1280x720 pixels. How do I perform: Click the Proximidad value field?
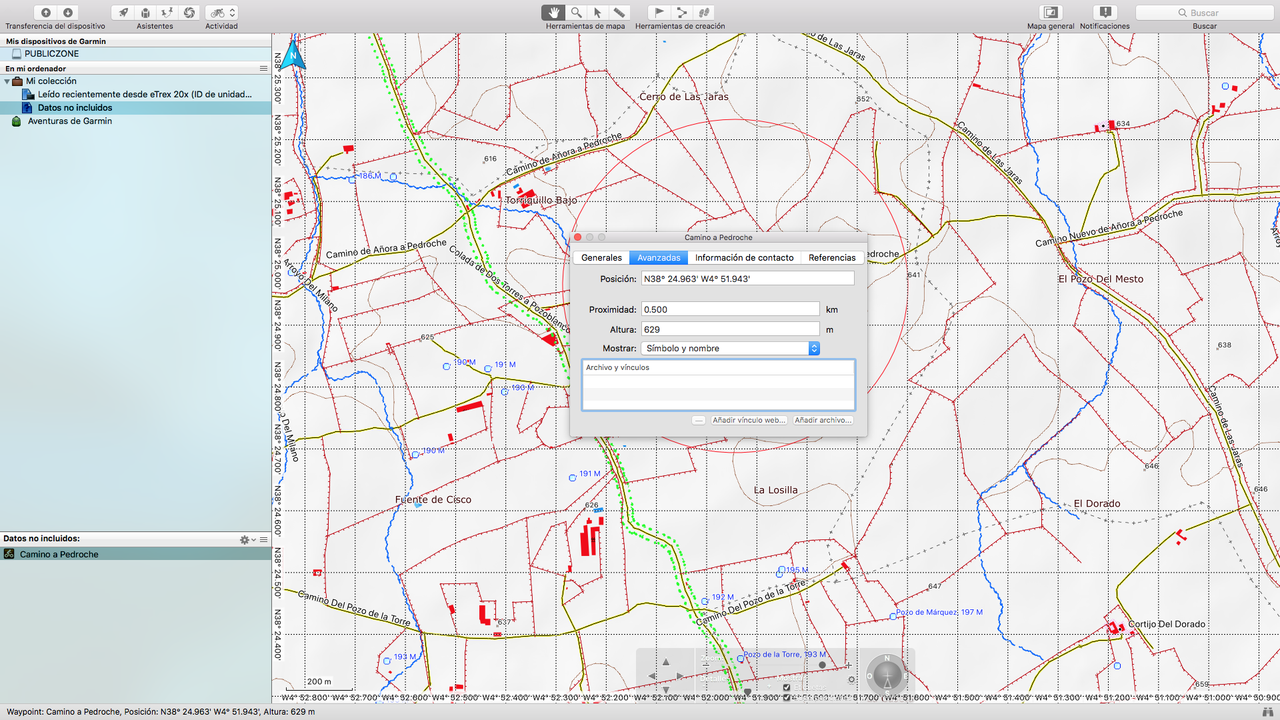[731, 309]
